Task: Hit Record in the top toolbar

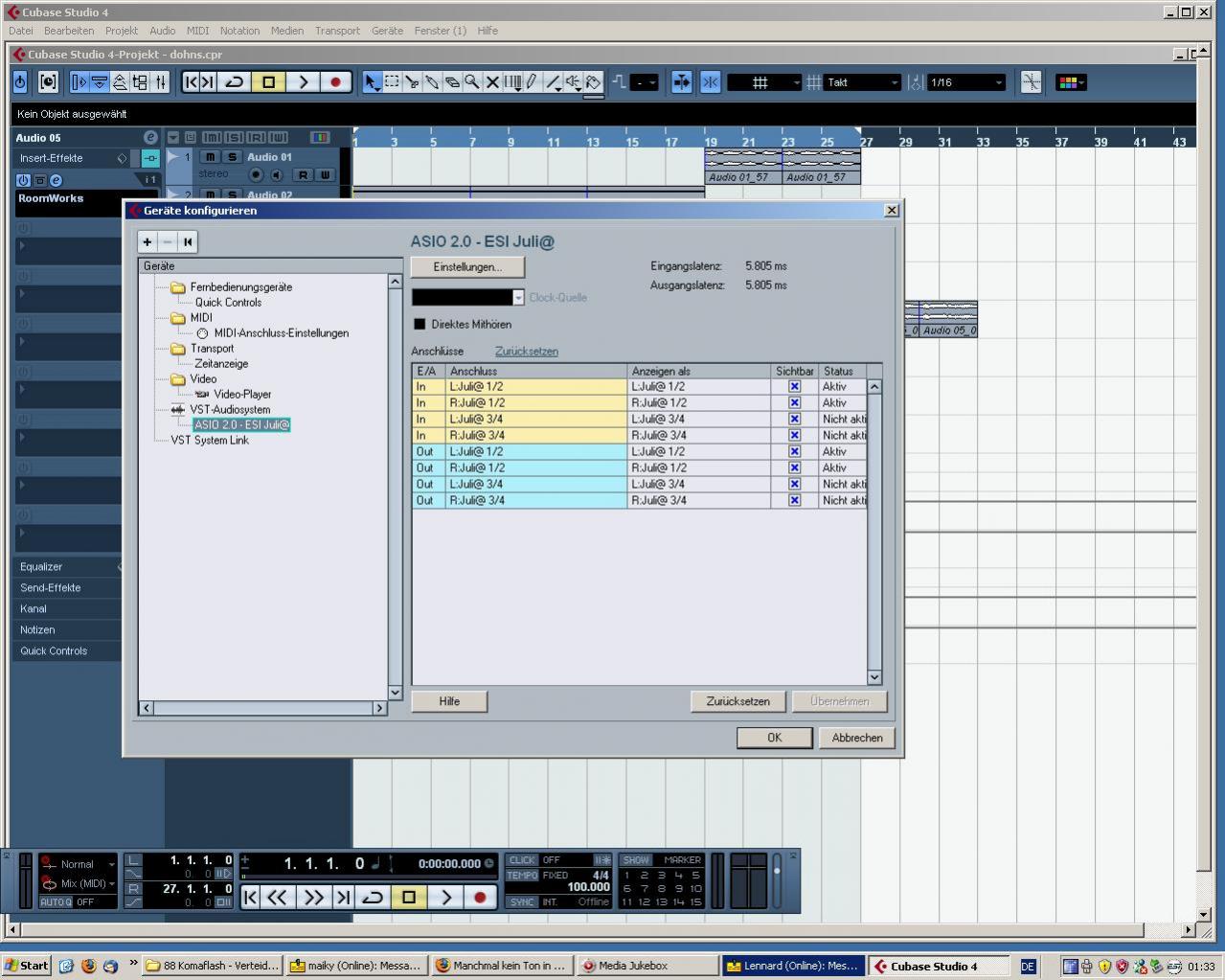Action: [335, 82]
